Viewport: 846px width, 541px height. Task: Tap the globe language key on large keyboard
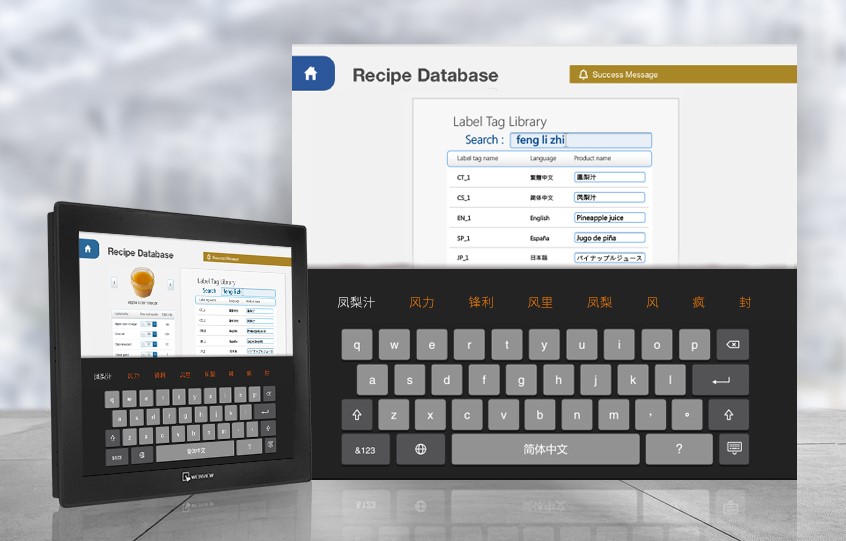point(421,449)
